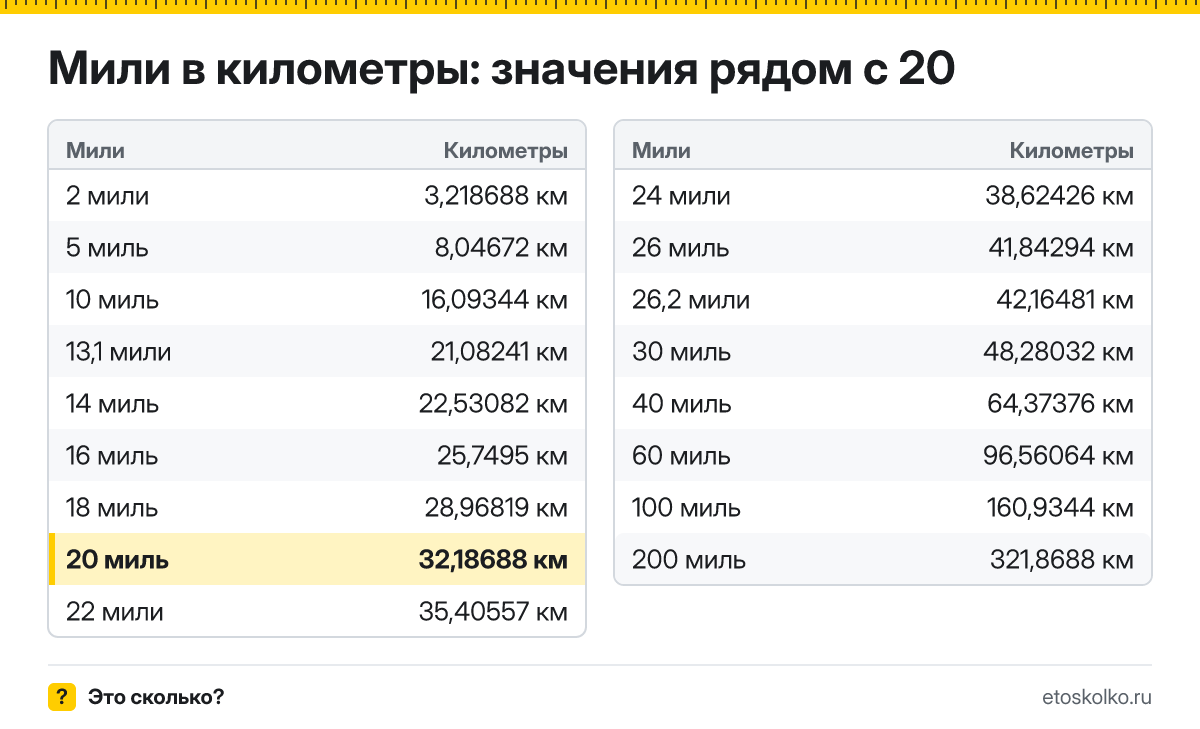Select the '26,2 мили' cell

pyautogui.click(x=691, y=300)
